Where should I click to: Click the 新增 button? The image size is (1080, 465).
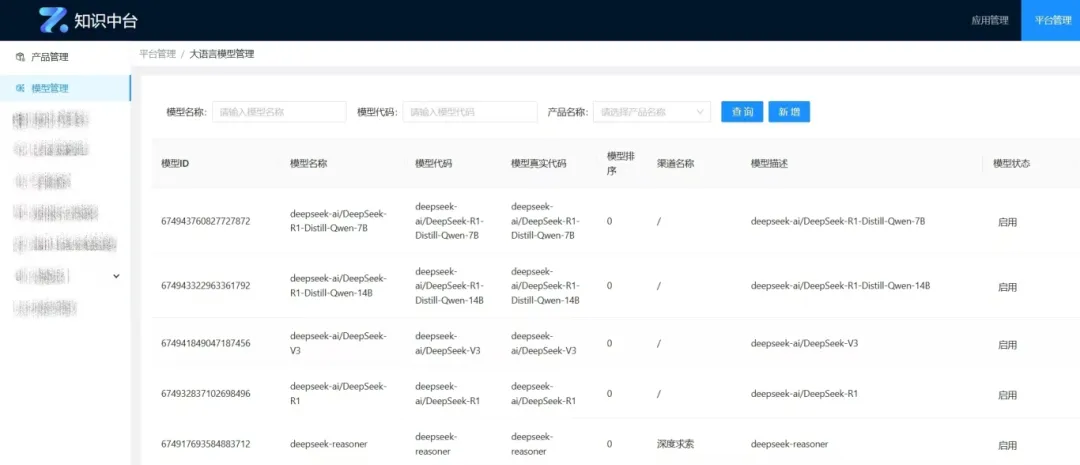[x=789, y=112]
